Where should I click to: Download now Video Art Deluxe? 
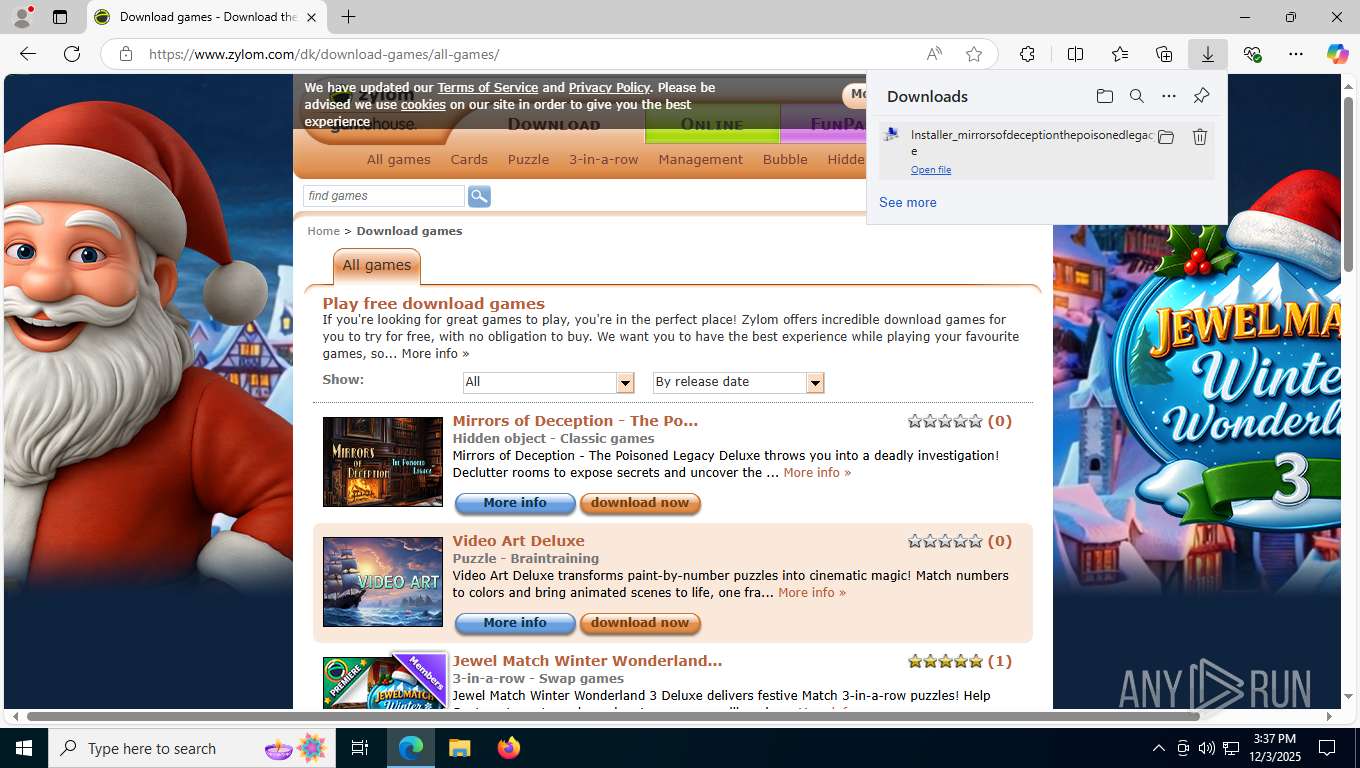coord(640,623)
